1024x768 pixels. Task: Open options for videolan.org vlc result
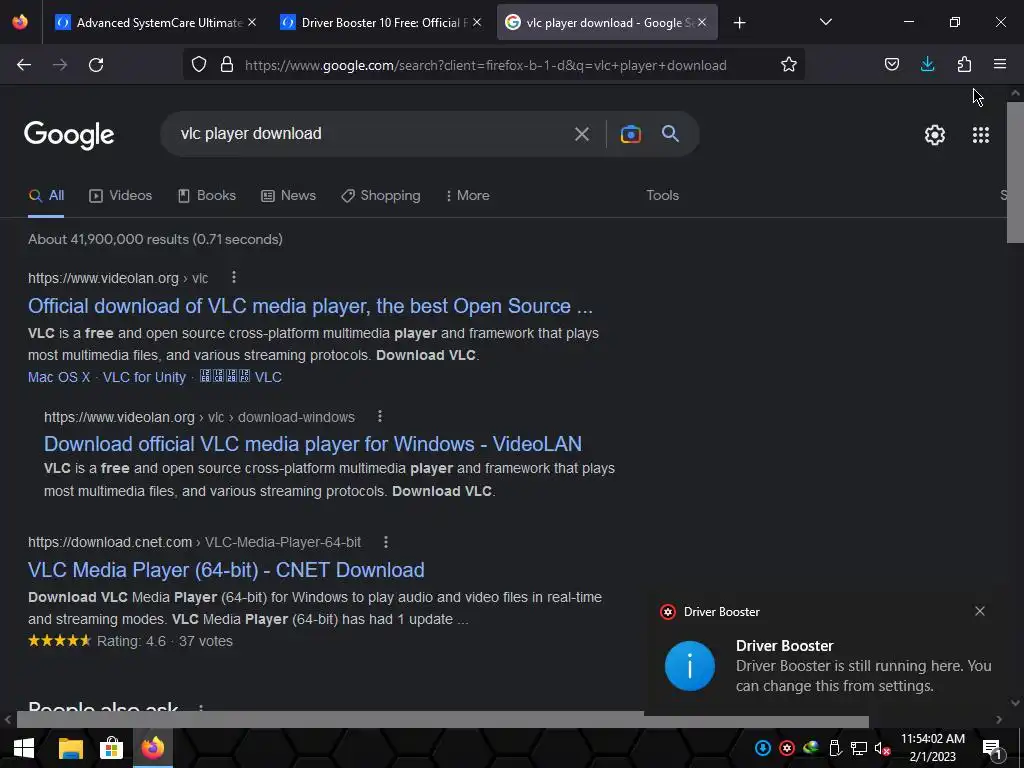[234, 278]
